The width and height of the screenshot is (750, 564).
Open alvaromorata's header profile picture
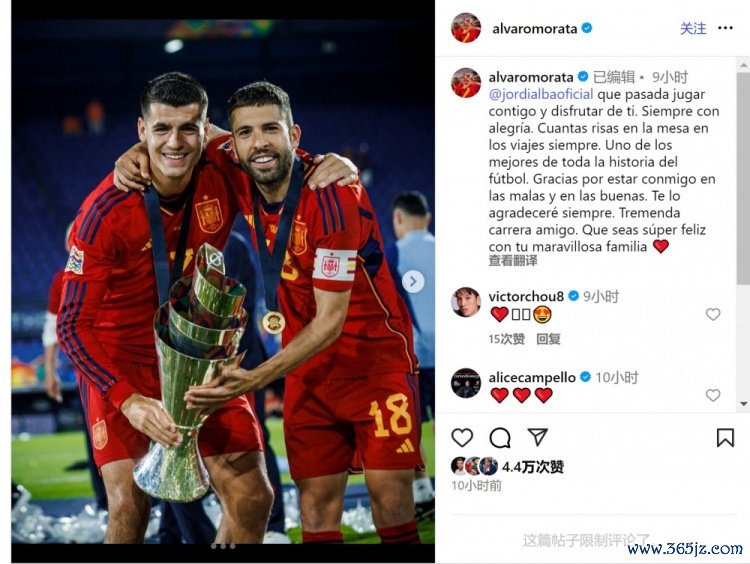click(465, 28)
